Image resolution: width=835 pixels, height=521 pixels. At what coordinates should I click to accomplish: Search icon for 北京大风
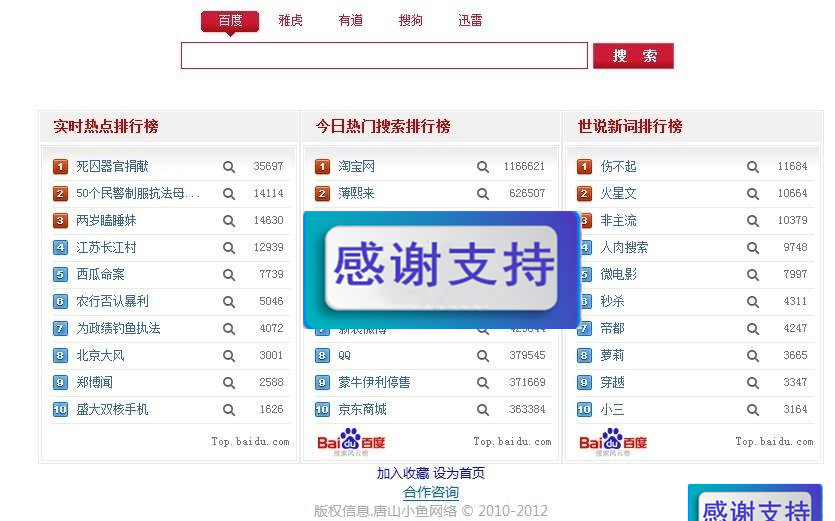pos(229,356)
